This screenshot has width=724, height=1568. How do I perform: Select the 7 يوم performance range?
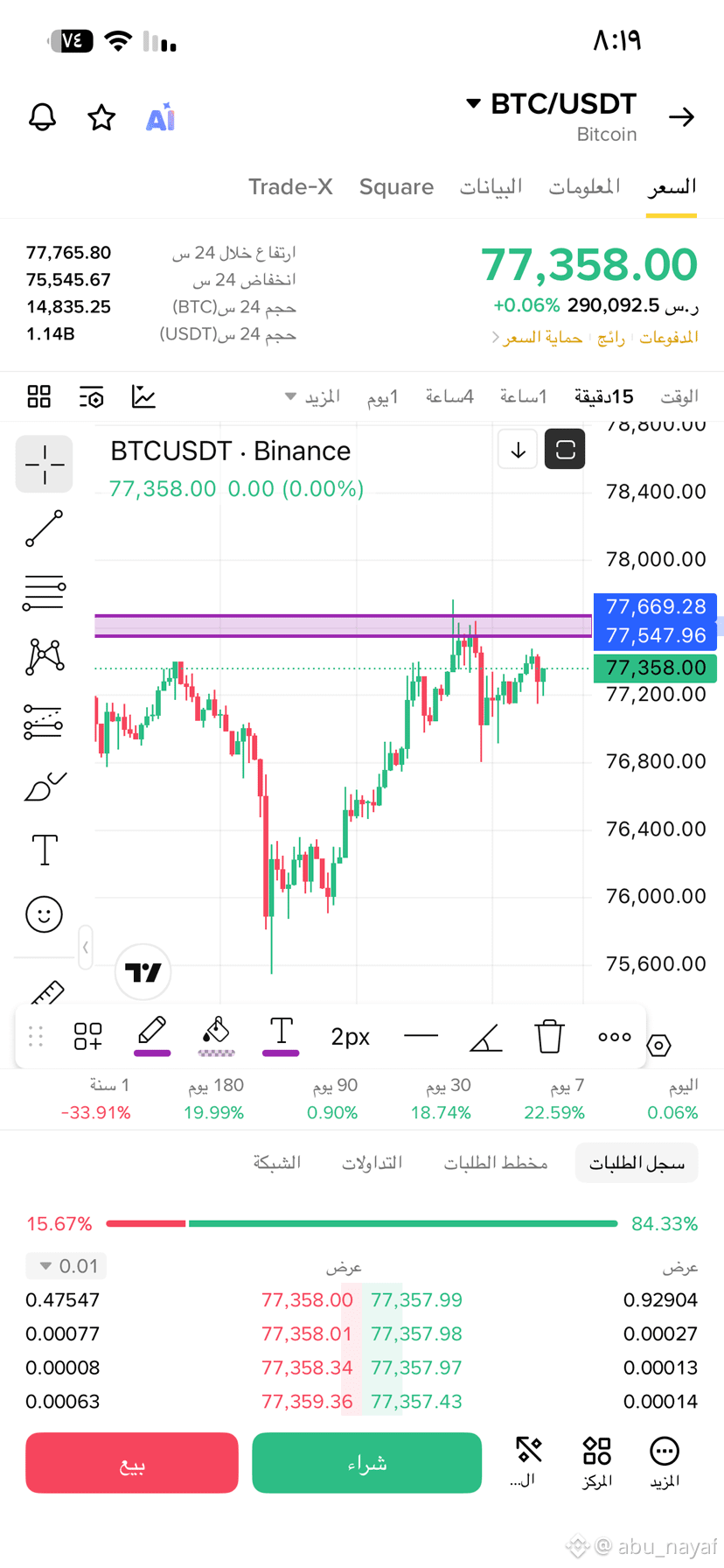(x=554, y=1099)
